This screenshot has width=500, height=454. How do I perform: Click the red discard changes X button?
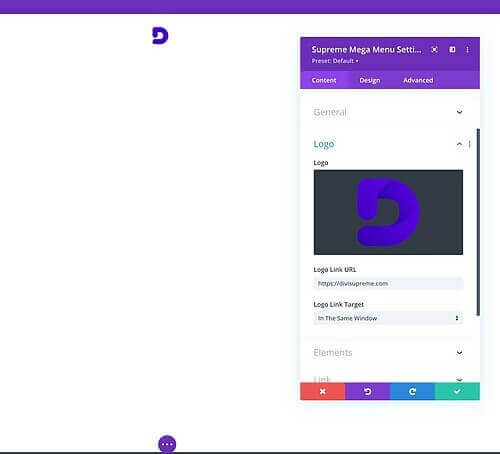[x=323, y=391]
